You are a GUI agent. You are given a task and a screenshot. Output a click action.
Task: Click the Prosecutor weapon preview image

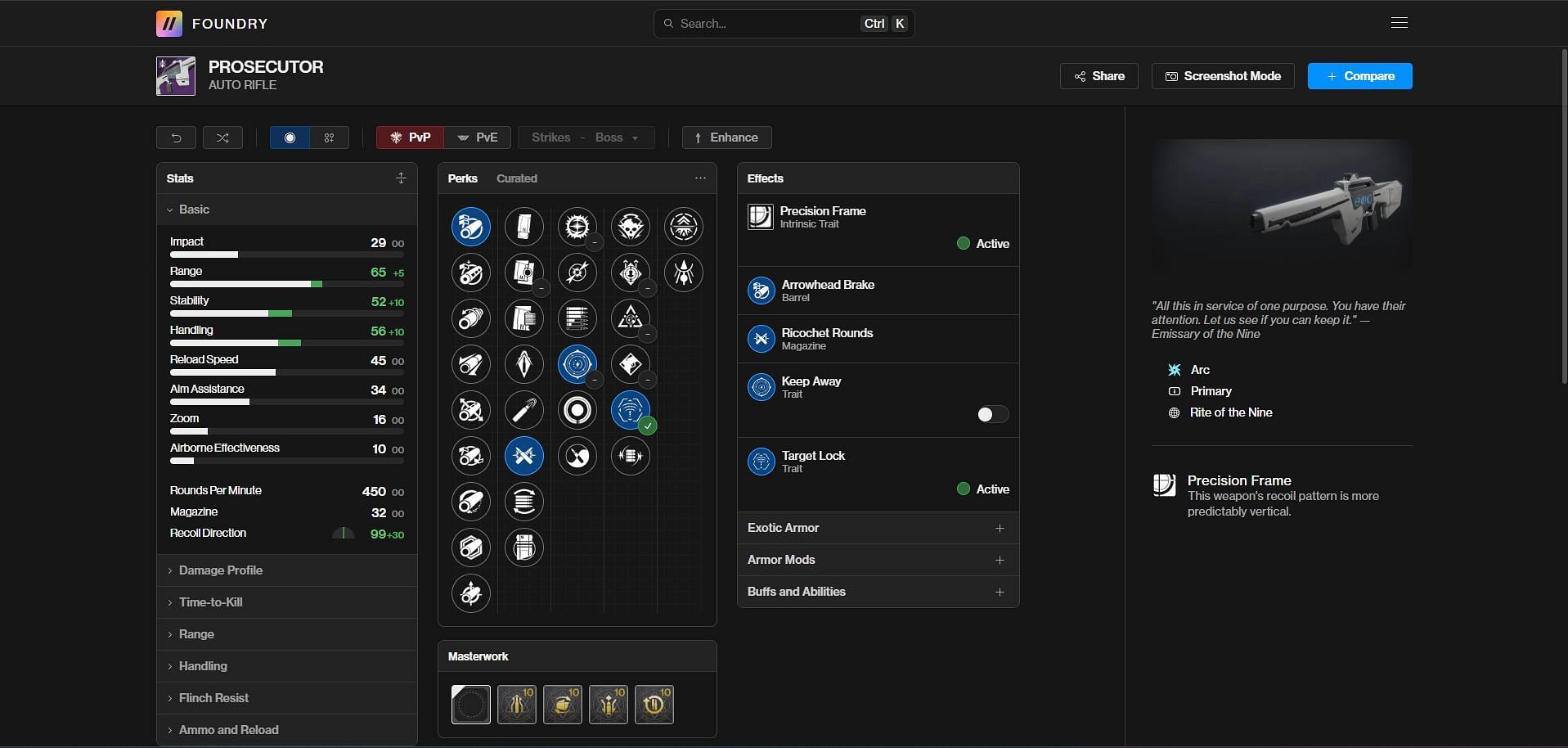(1282, 205)
